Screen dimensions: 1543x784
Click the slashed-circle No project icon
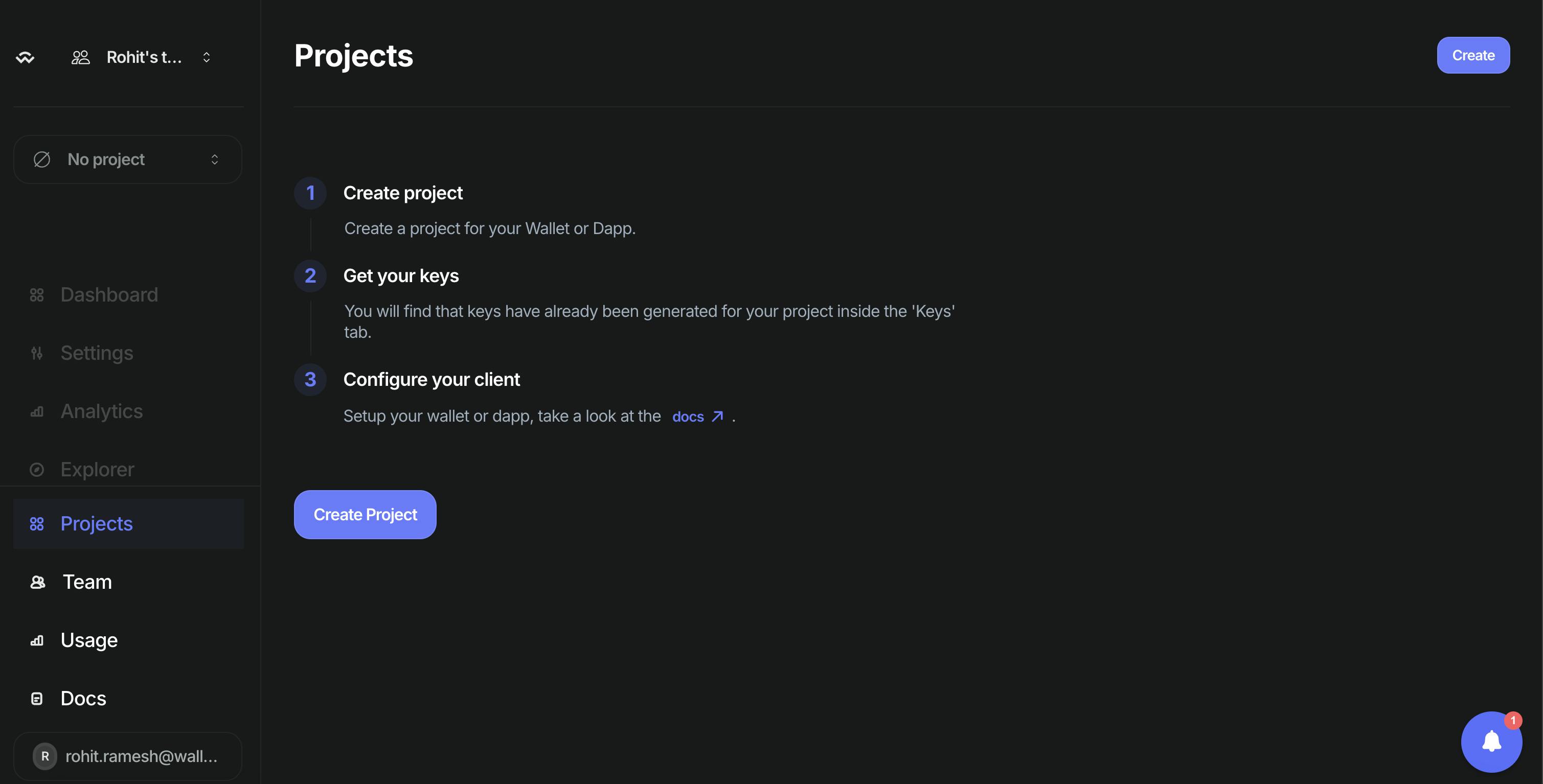[x=41, y=159]
